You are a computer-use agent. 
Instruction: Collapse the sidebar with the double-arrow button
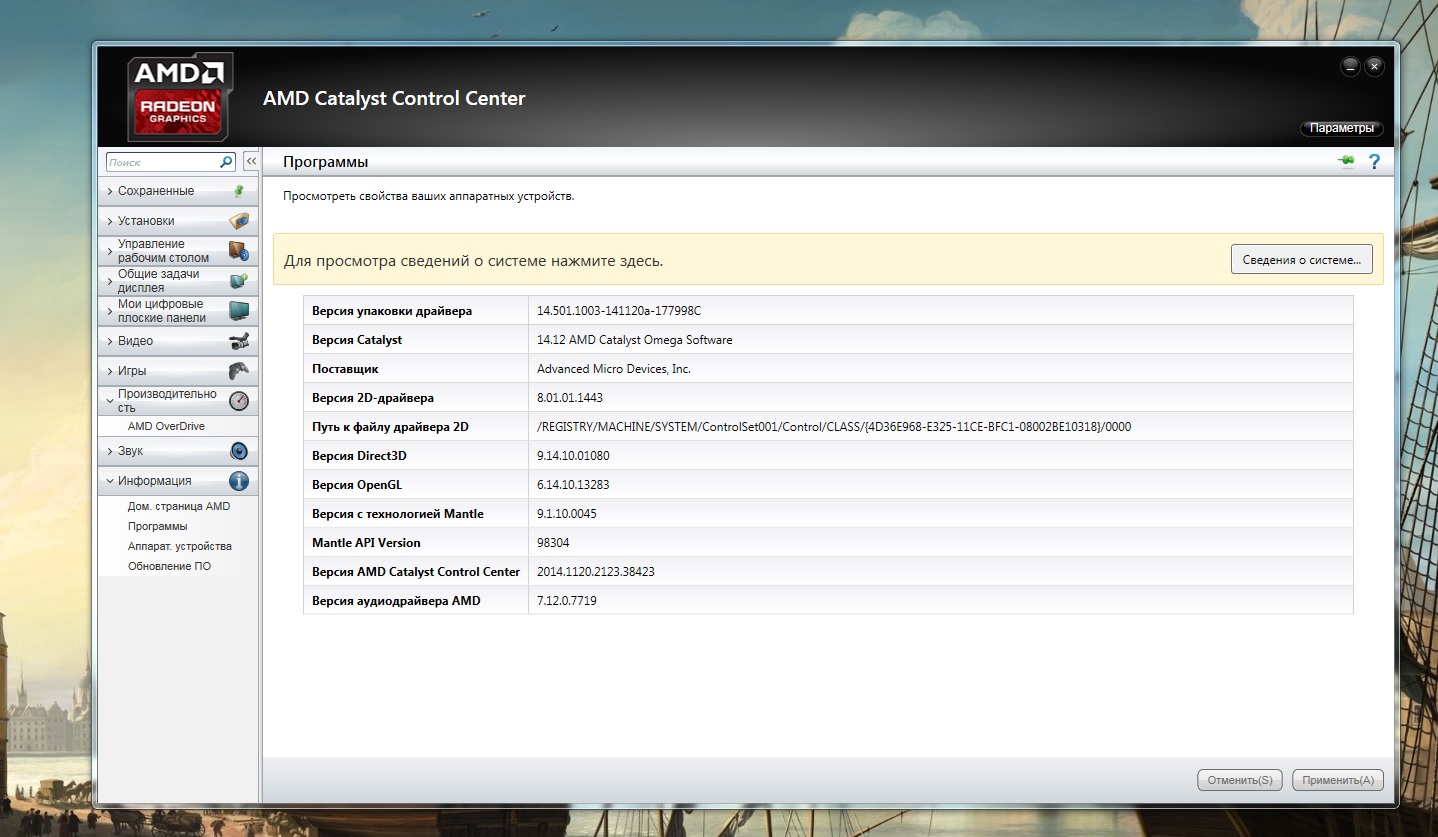pyautogui.click(x=251, y=161)
